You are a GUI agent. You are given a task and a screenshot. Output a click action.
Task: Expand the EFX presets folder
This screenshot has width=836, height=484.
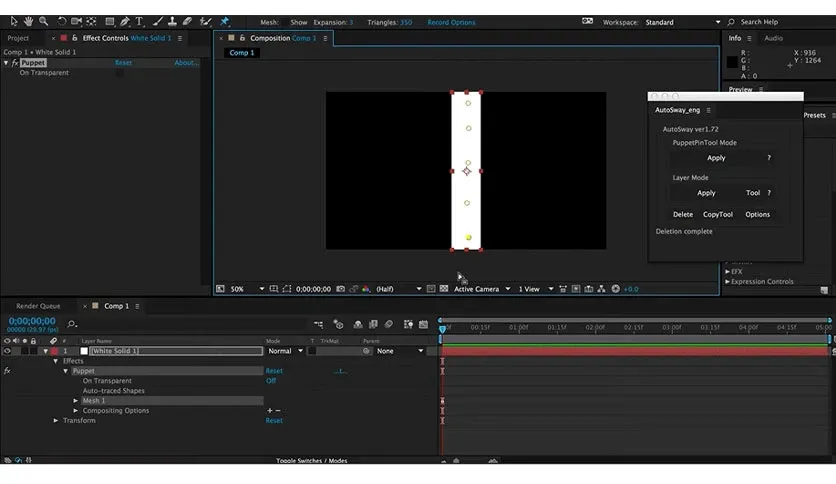728,271
